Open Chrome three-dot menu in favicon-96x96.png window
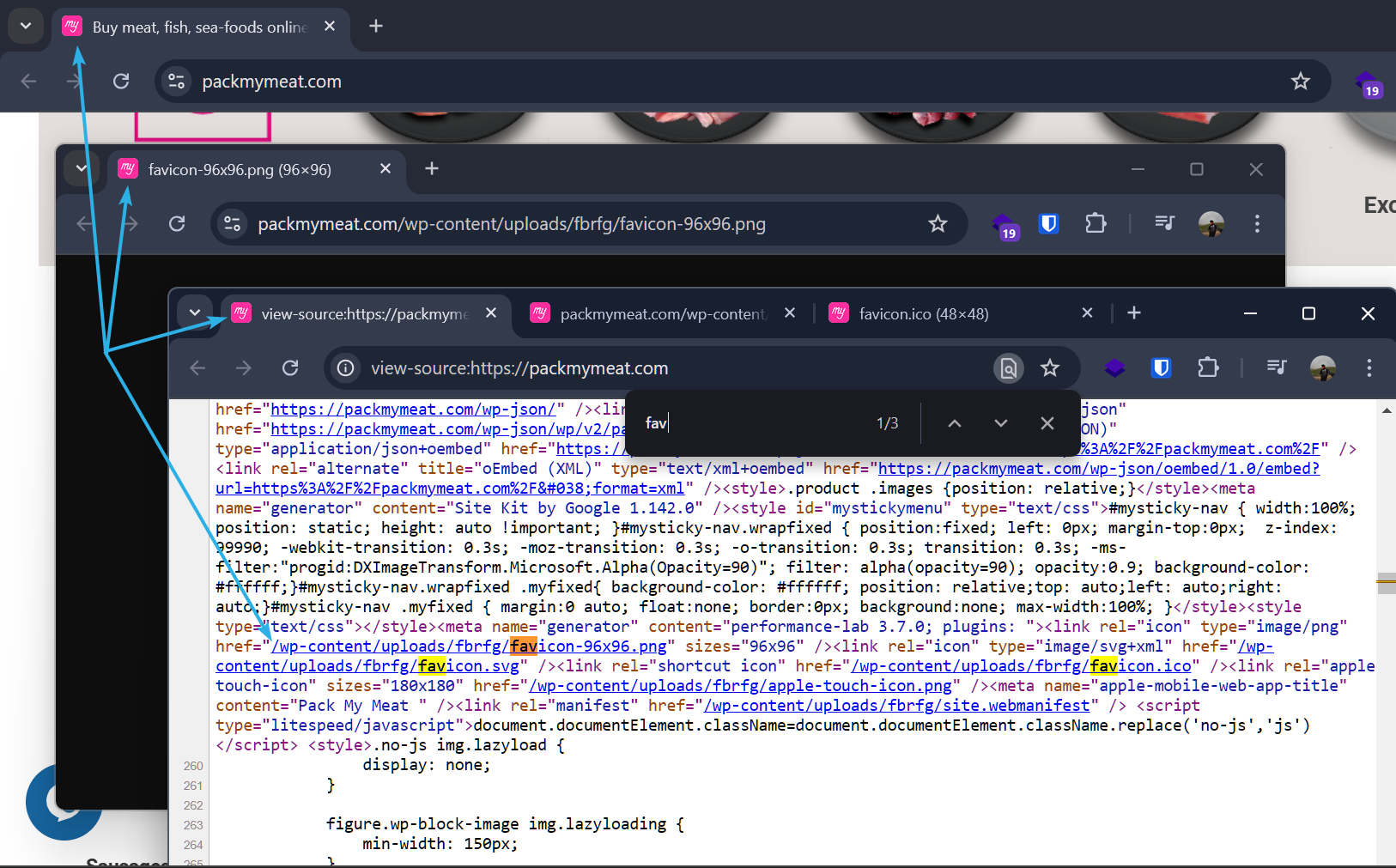The width and height of the screenshot is (1396, 868). pos(1257,223)
